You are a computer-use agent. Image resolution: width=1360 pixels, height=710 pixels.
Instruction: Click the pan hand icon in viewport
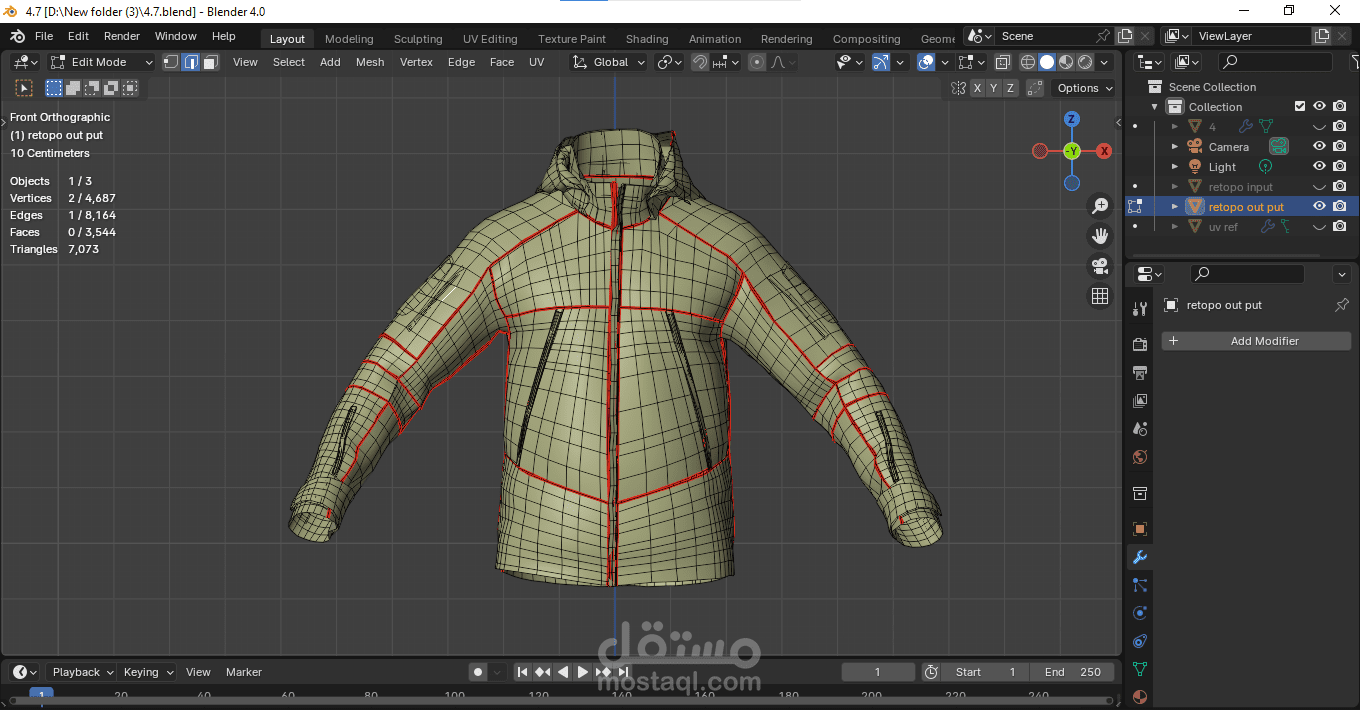click(x=1100, y=236)
